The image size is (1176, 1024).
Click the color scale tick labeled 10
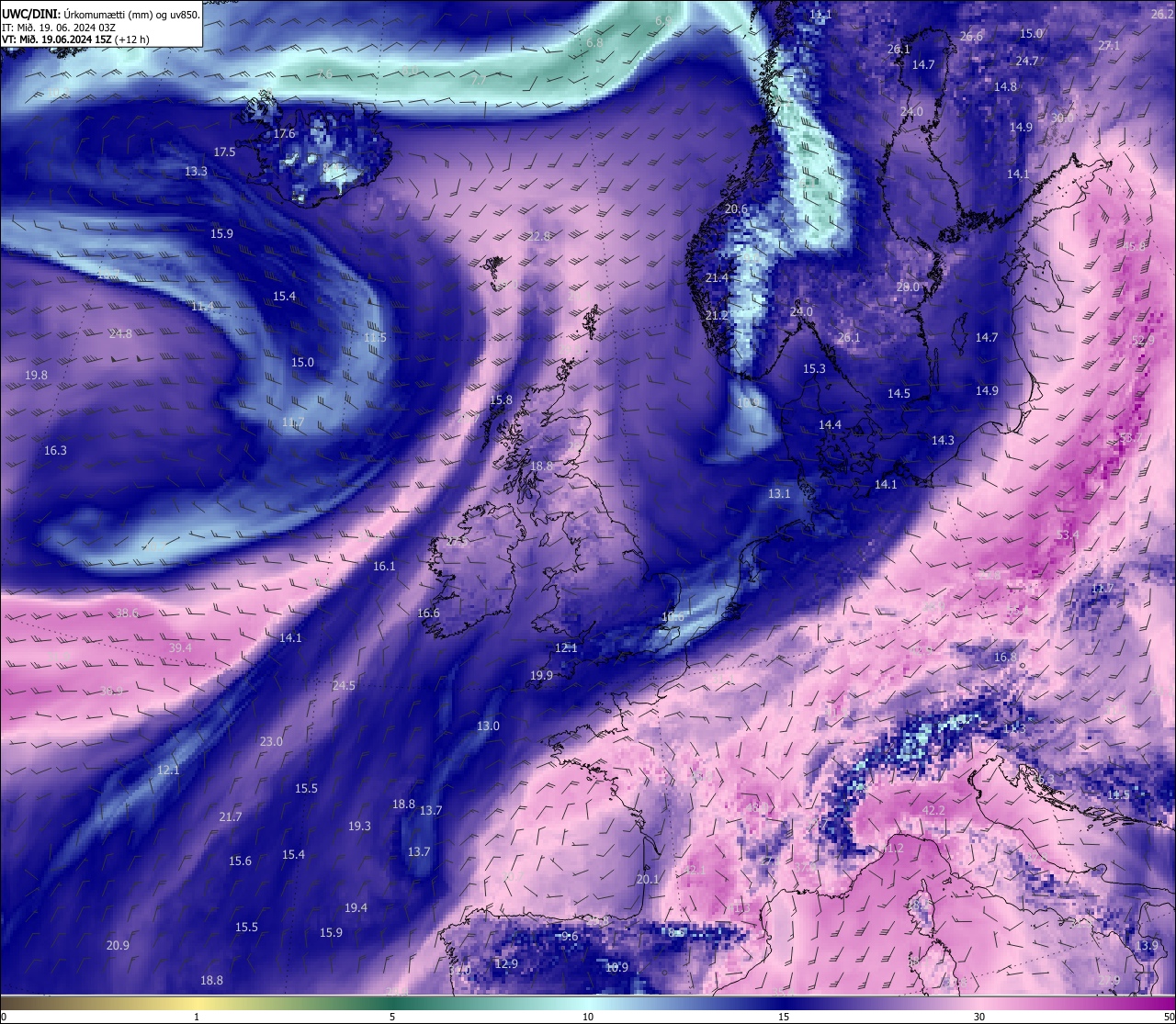pos(588,1017)
